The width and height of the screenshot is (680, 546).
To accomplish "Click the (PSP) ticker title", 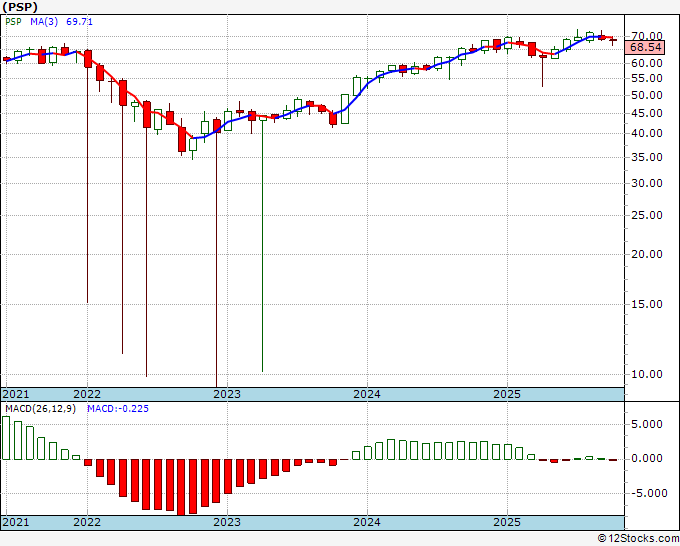I will pos(20,7).
